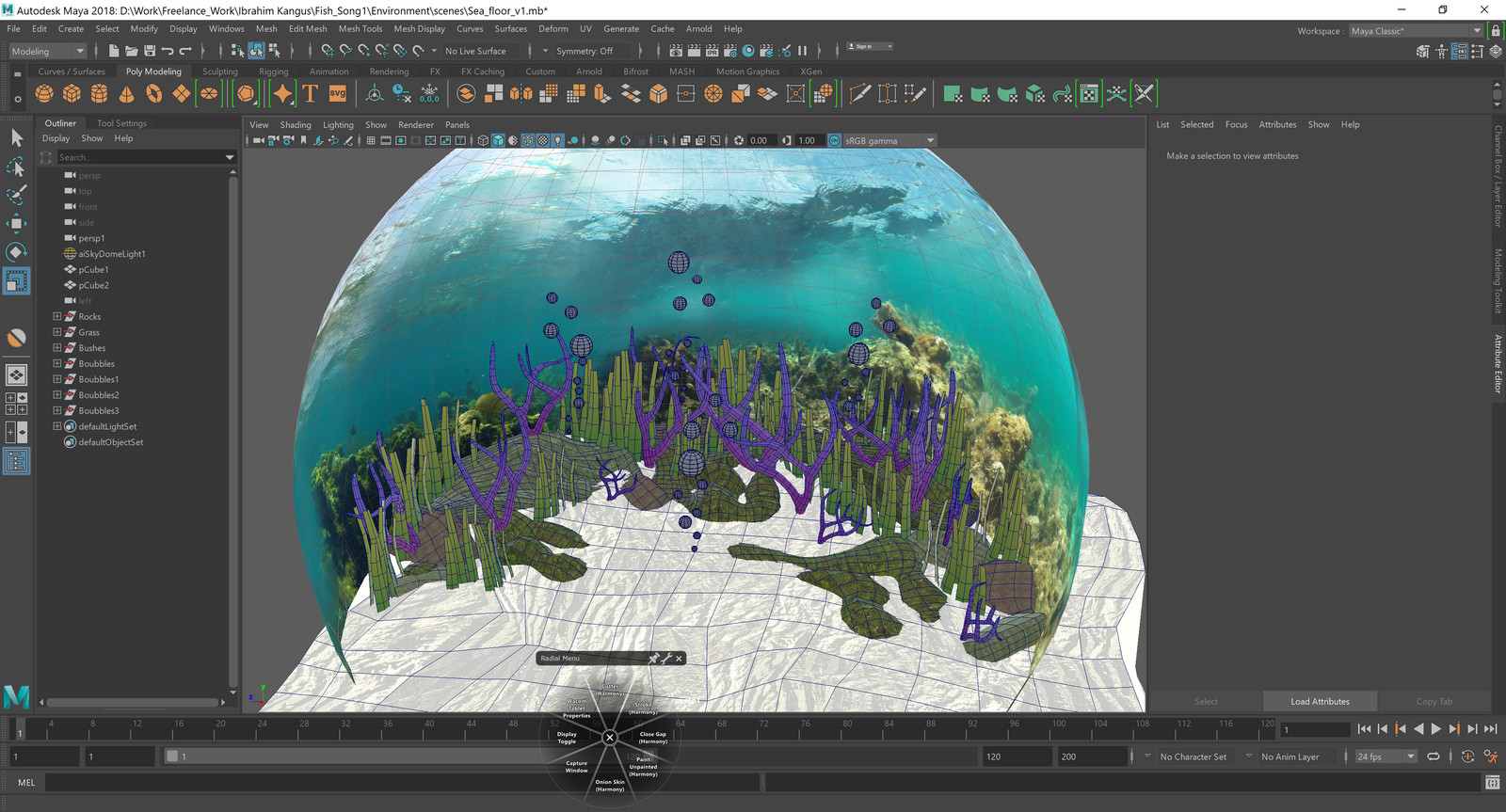Open the Outliner search filter dropdown arrow
This screenshot has width=1506, height=812.
(230, 157)
